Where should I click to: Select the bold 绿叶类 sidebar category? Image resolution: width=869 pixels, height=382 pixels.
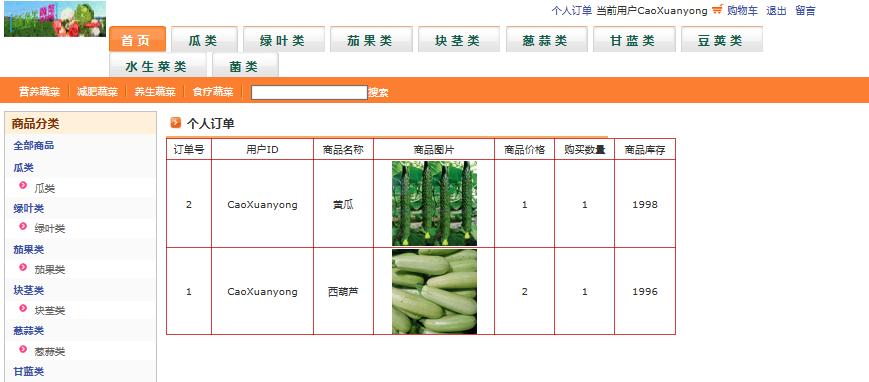[x=29, y=208]
